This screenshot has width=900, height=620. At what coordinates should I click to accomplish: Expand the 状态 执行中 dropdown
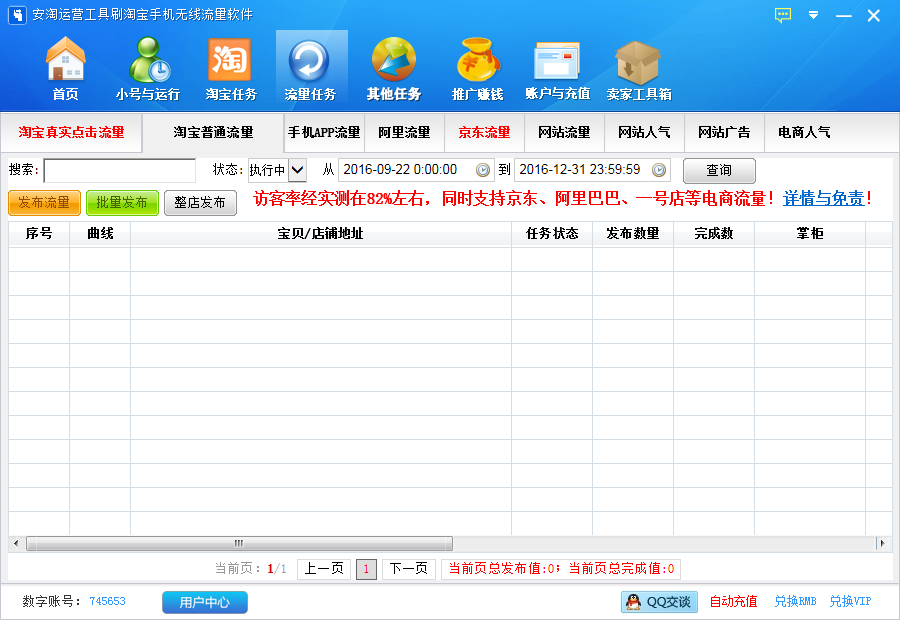tap(297, 170)
